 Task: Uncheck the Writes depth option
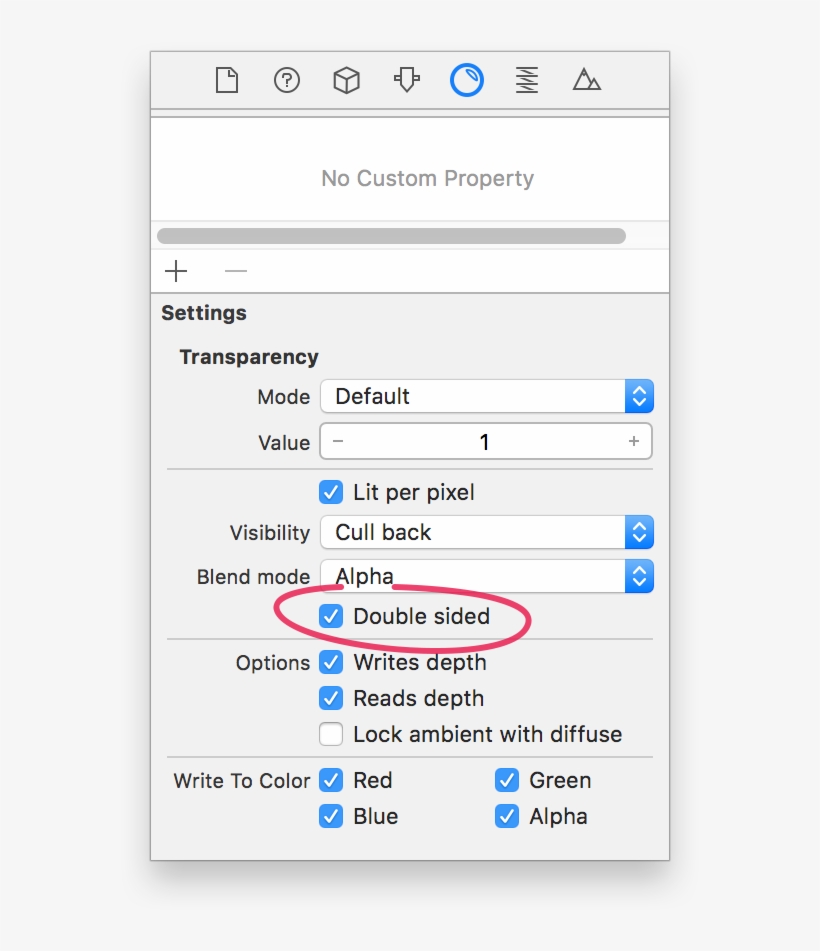331,662
